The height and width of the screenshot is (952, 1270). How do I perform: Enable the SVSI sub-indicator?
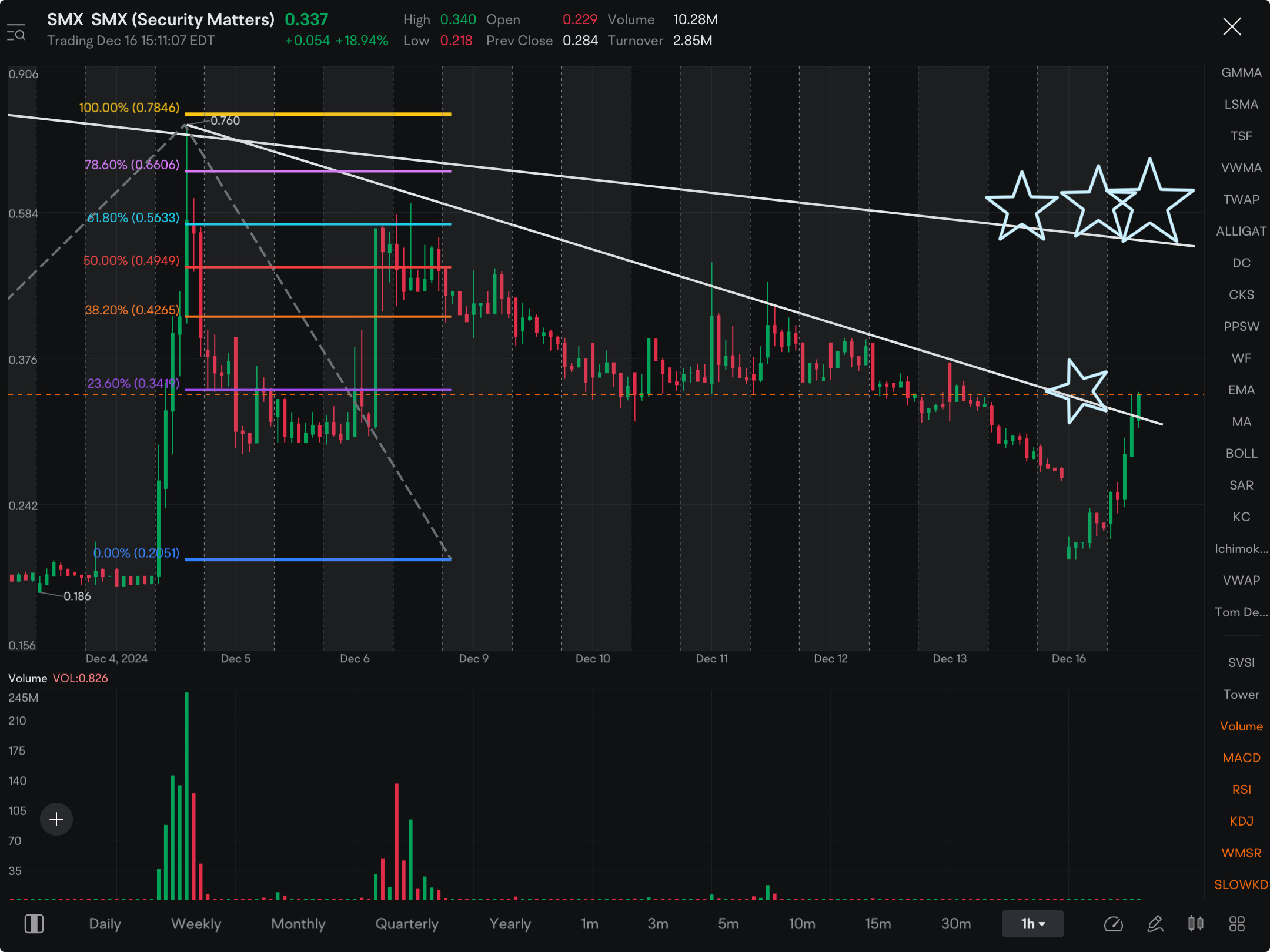click(1241, 663)
